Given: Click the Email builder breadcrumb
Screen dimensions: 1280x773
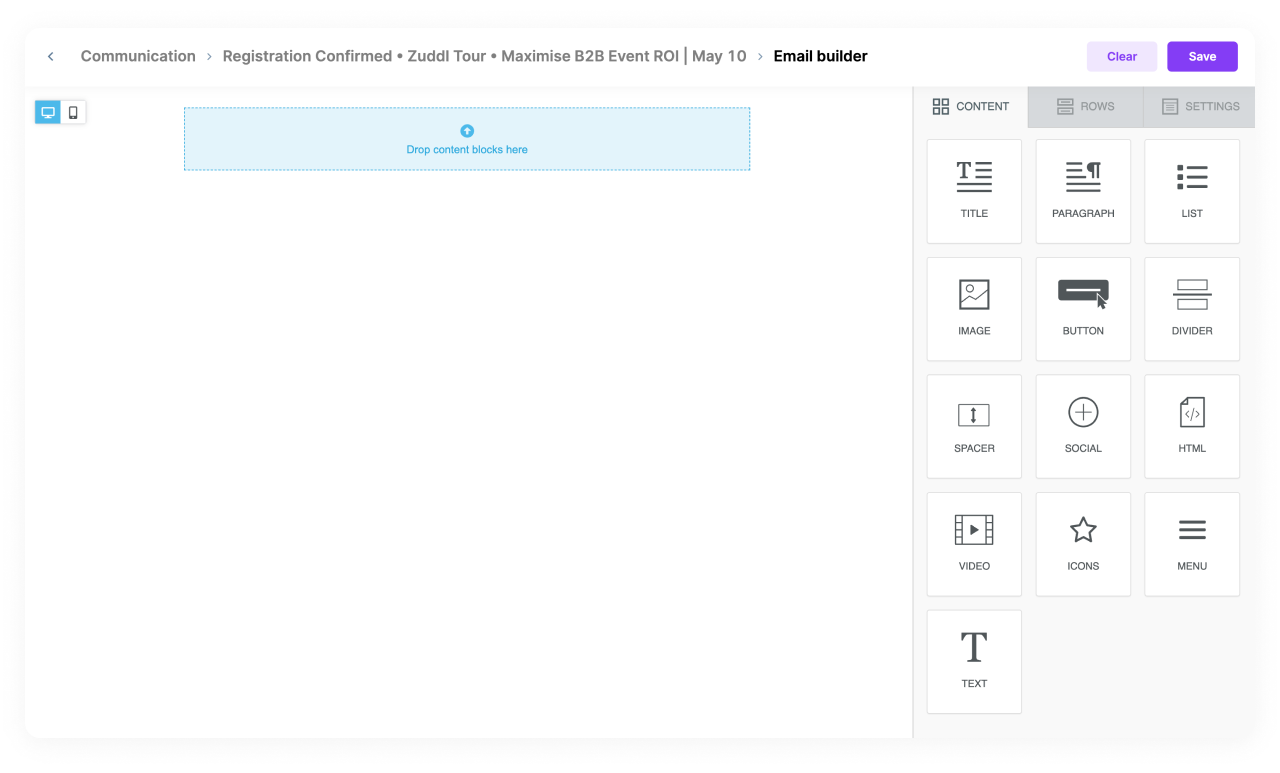Looking at the screenshot, I should tap(820, 56).
